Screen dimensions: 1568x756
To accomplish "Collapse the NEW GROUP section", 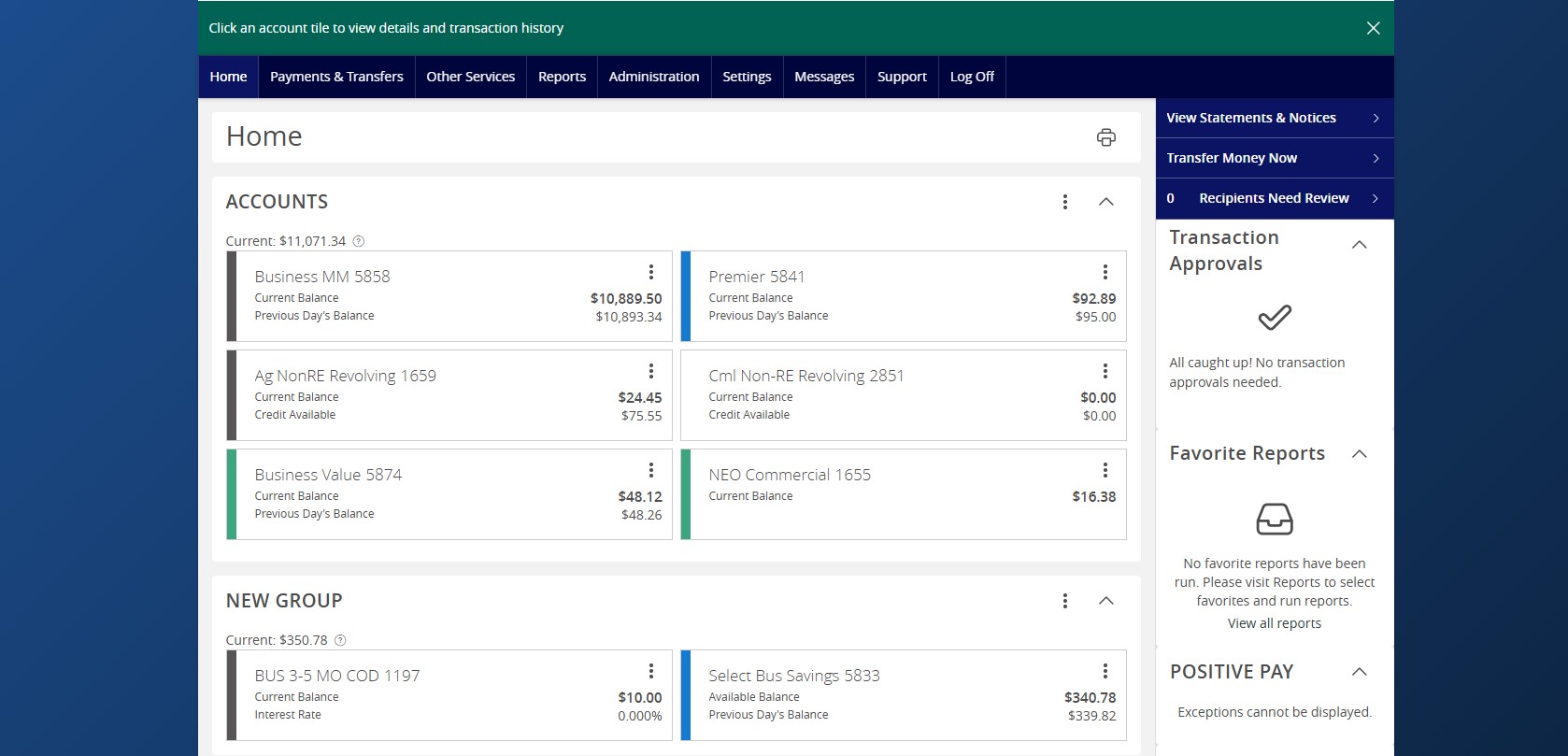I will (x=1105, y=601).
